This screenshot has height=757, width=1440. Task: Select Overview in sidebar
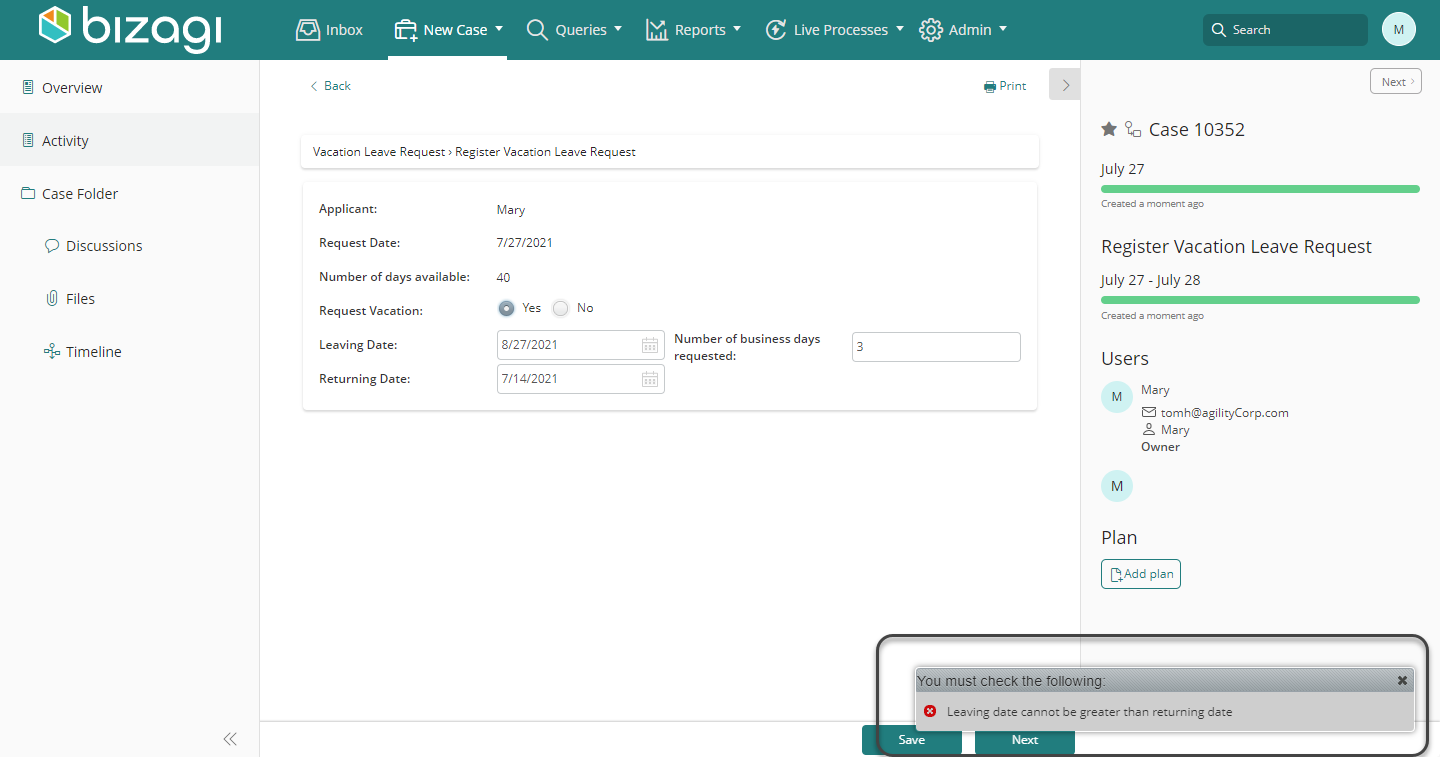(x=129, y=88)
